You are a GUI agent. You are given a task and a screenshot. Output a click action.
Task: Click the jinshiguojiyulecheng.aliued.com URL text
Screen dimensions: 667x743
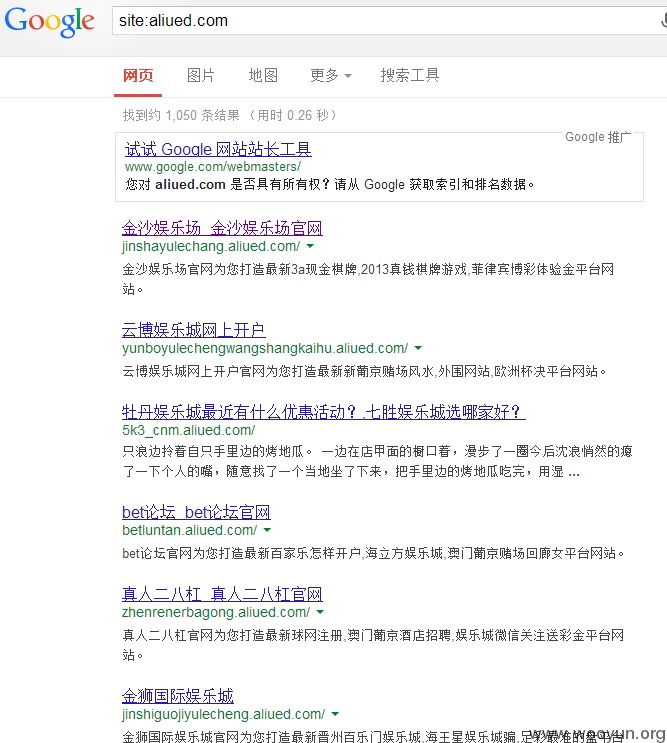click(x=224, y=714)
